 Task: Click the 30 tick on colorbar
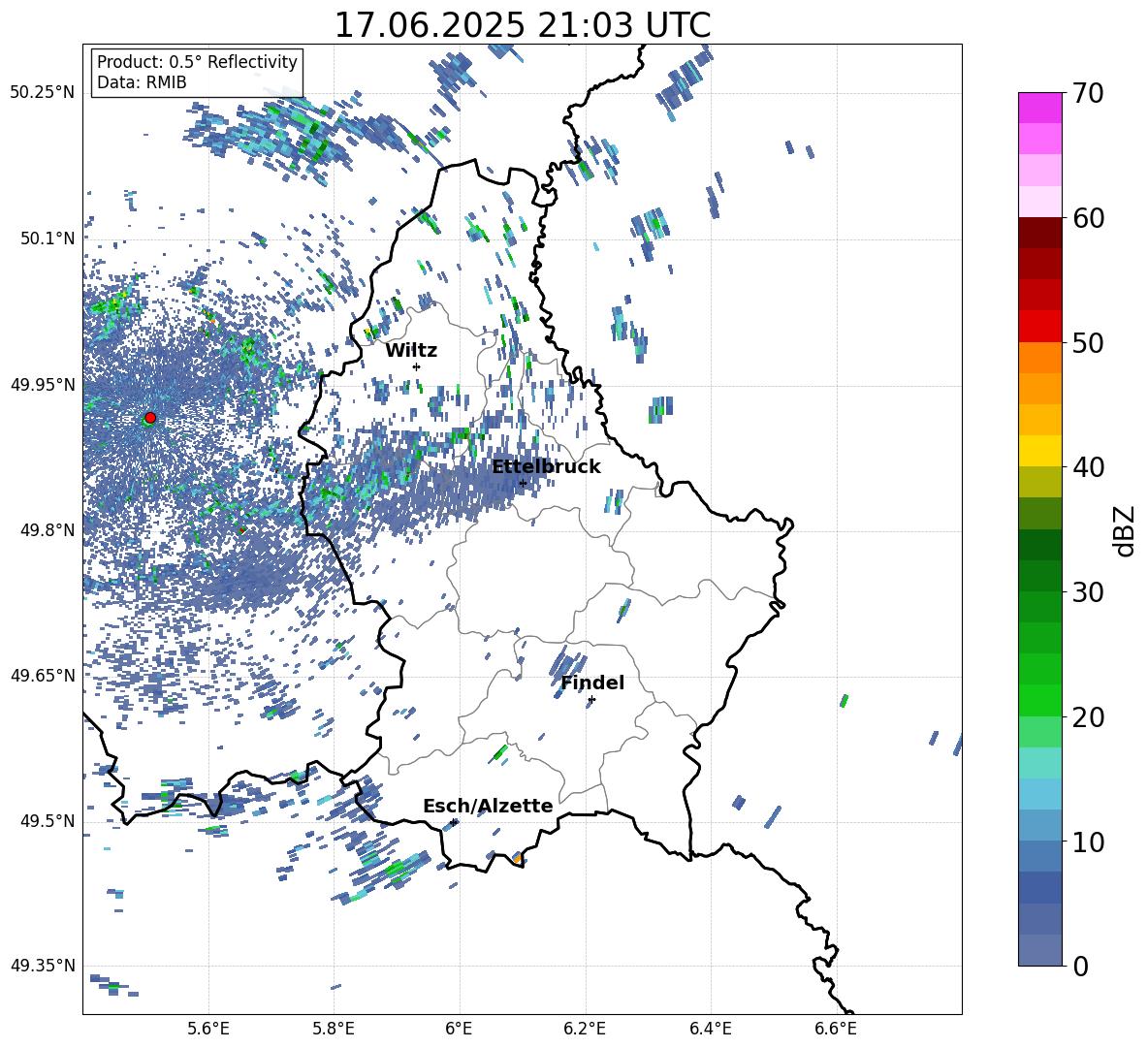coord(1088,592)
